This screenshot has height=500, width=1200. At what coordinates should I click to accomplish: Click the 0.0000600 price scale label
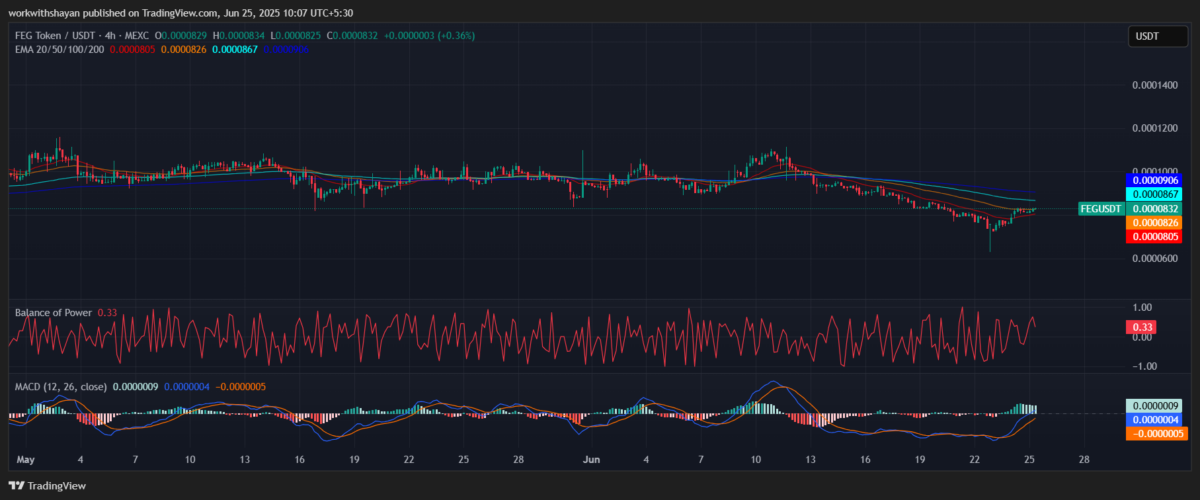point(1156,258)
